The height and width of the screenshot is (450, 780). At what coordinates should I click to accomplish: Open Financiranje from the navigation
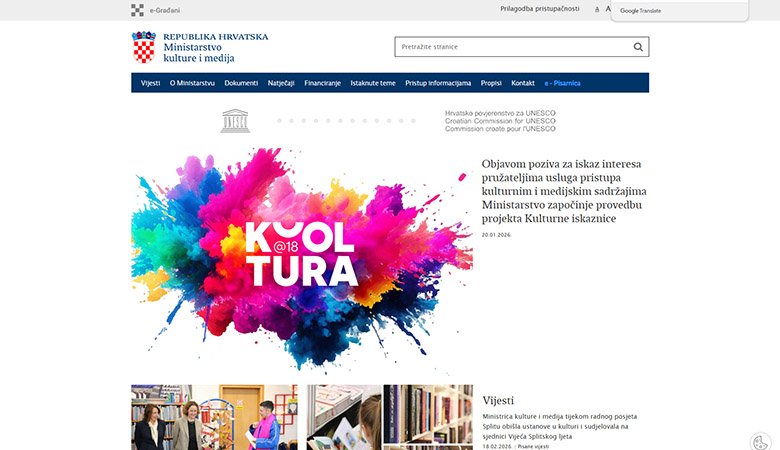[x=323, y=83]
